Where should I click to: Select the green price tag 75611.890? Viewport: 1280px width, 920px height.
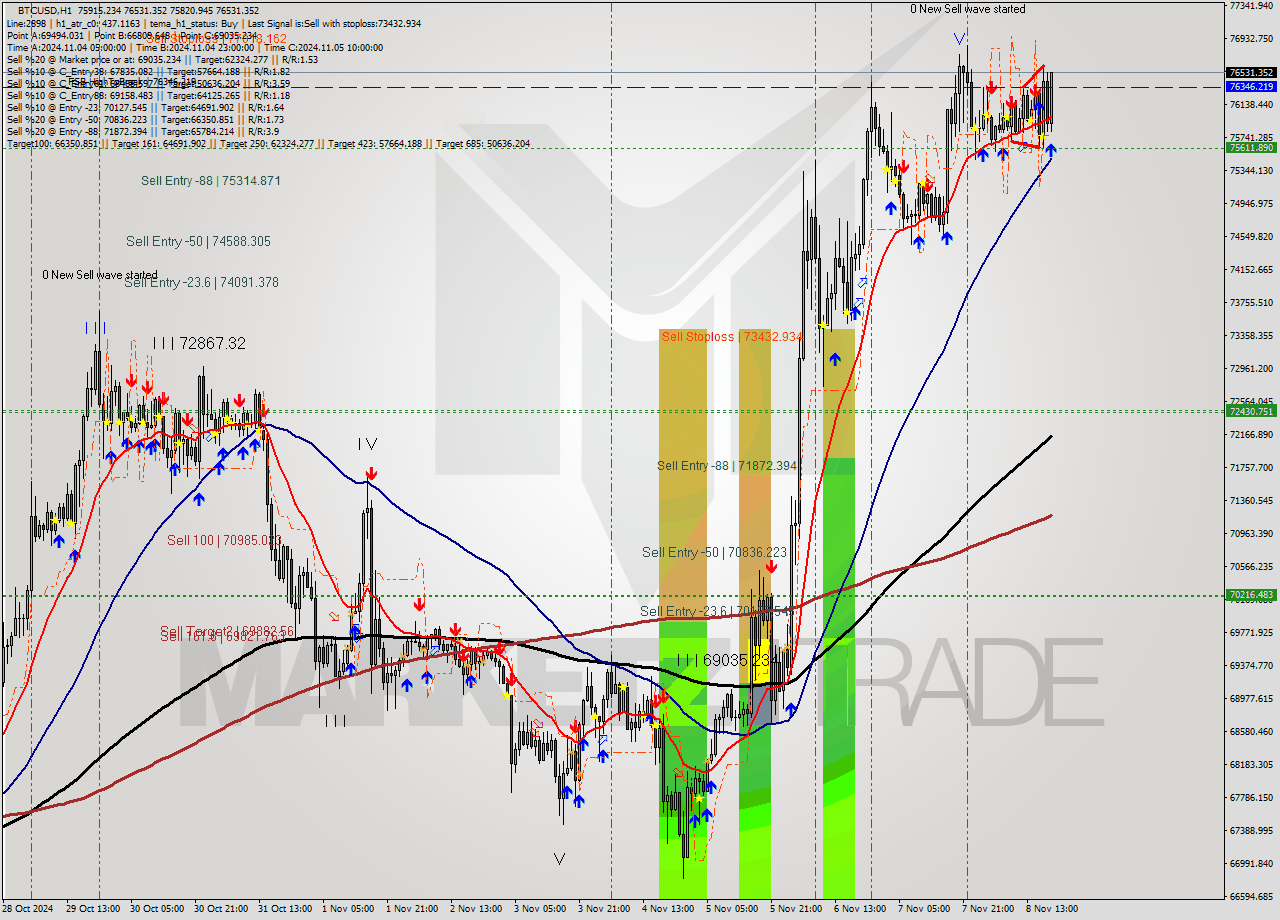pyautogui.click(x=1251, y=147)
